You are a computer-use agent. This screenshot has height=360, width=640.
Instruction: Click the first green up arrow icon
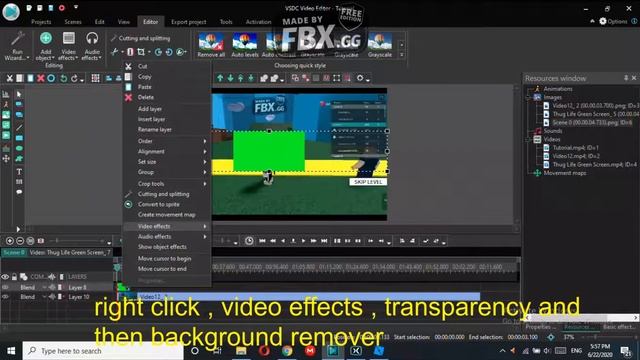pyautogui.click(x=220, y=78)
